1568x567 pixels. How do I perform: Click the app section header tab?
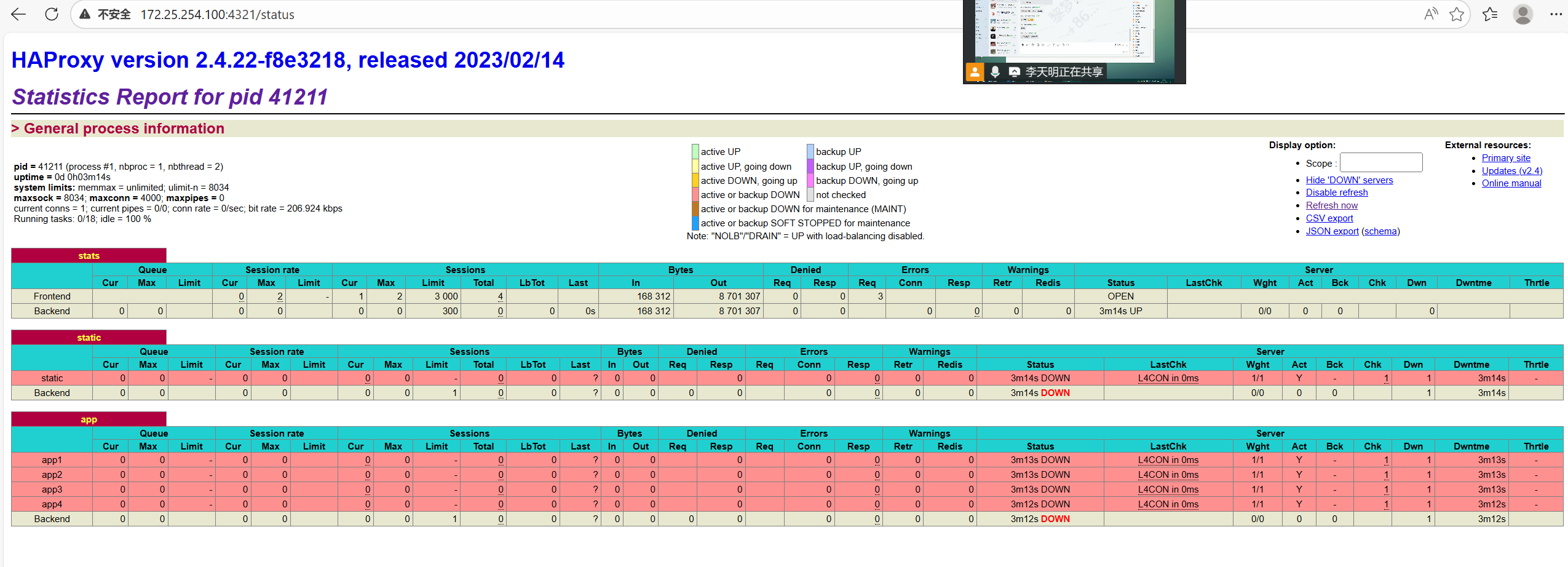pyautogui.click(x=89, y=419)
